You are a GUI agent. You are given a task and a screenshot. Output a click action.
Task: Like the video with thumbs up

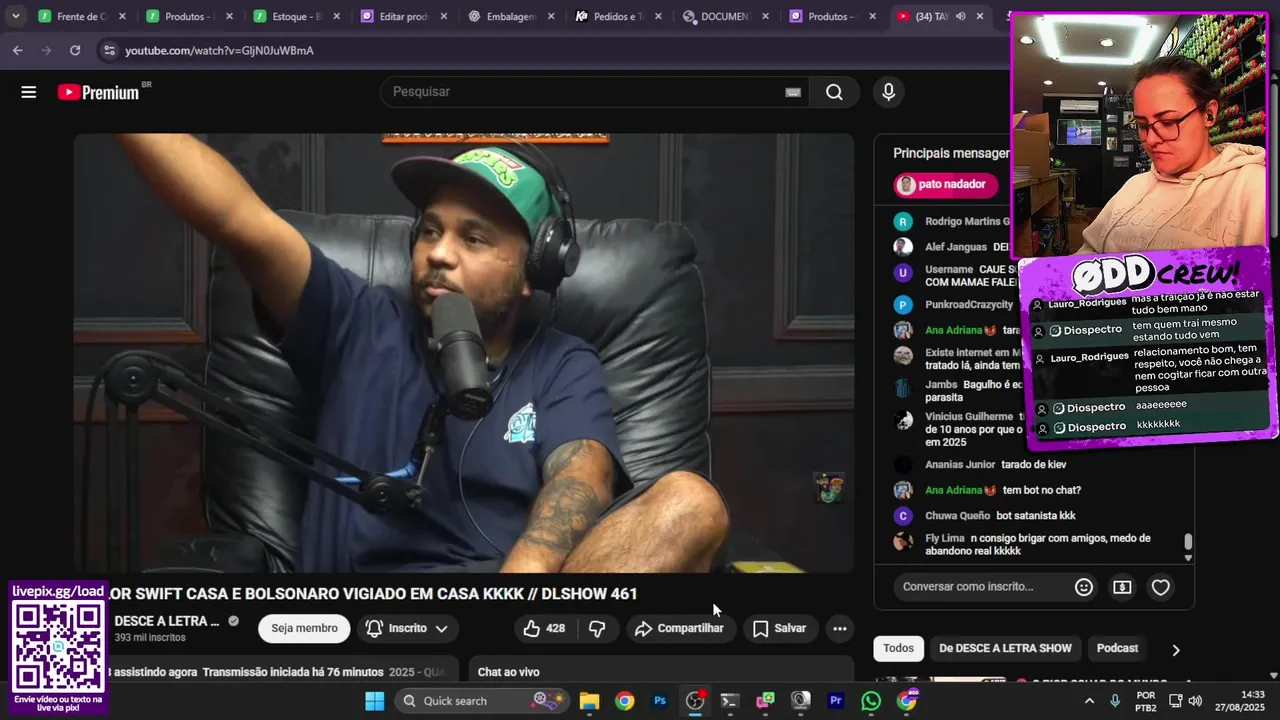point(543,628)
